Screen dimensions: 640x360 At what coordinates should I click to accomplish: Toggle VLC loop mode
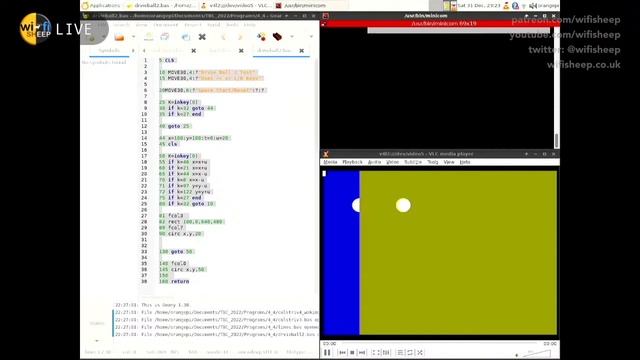click(410, 352)
